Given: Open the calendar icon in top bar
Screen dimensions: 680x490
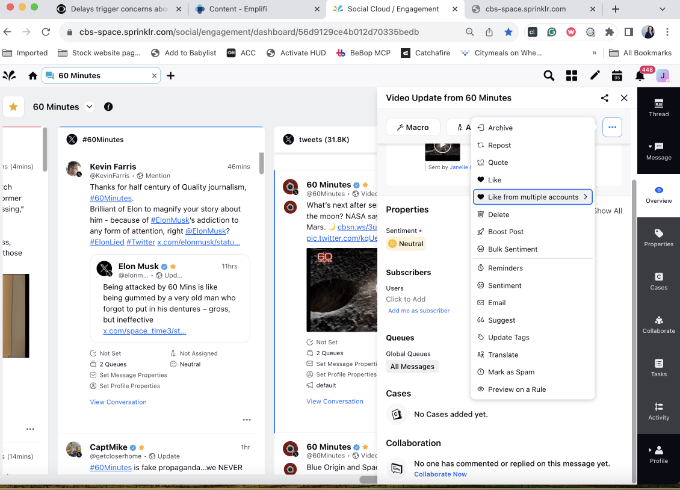Looking at the screenshot, I should [617, 76].
